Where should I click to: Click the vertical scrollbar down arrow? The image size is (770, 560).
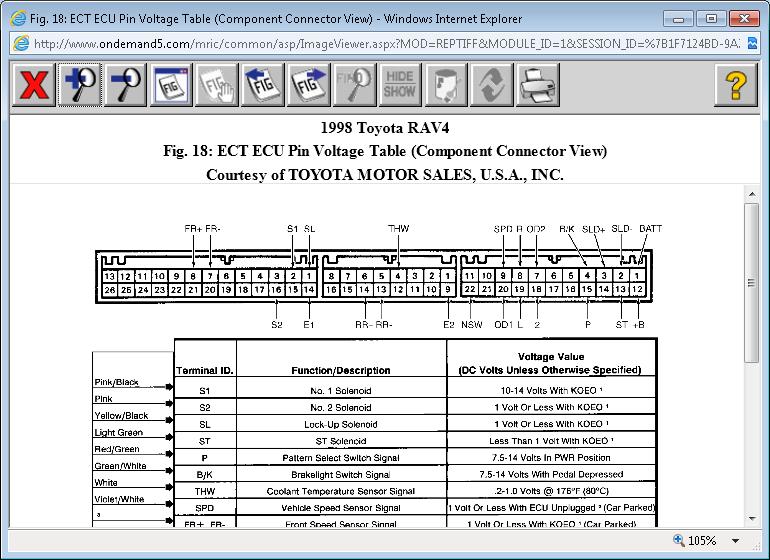coord(752,518)
